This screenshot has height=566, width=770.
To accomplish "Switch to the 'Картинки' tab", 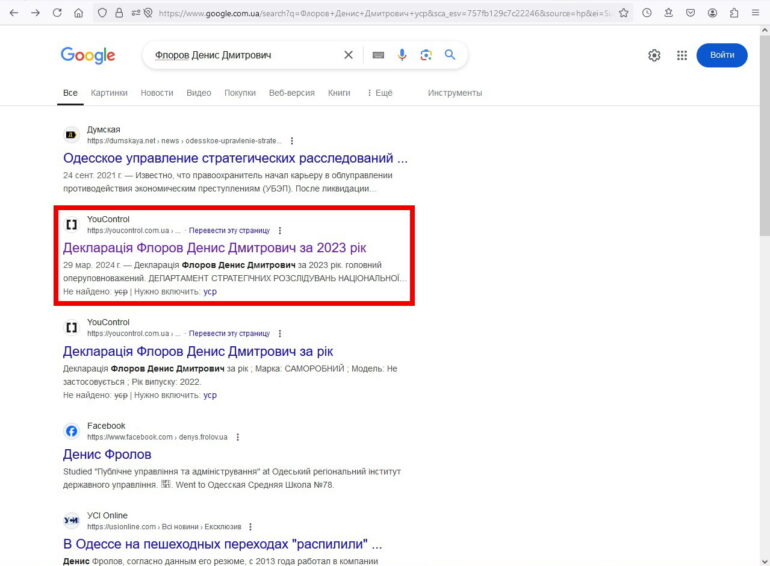I will (109, 93).
